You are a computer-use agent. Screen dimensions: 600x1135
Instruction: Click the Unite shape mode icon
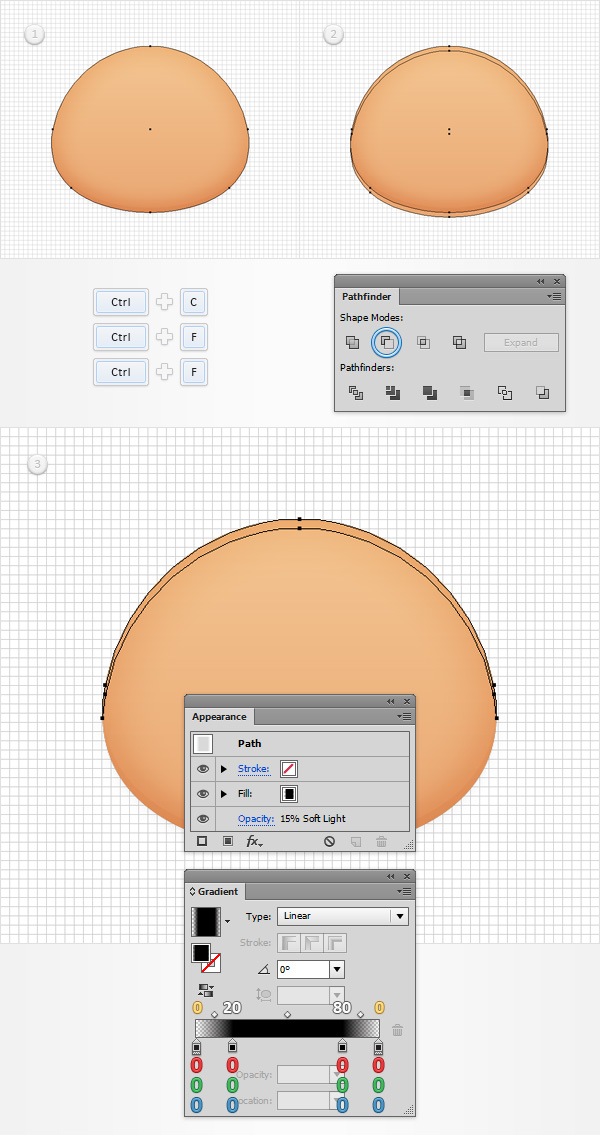click(352, 342)
